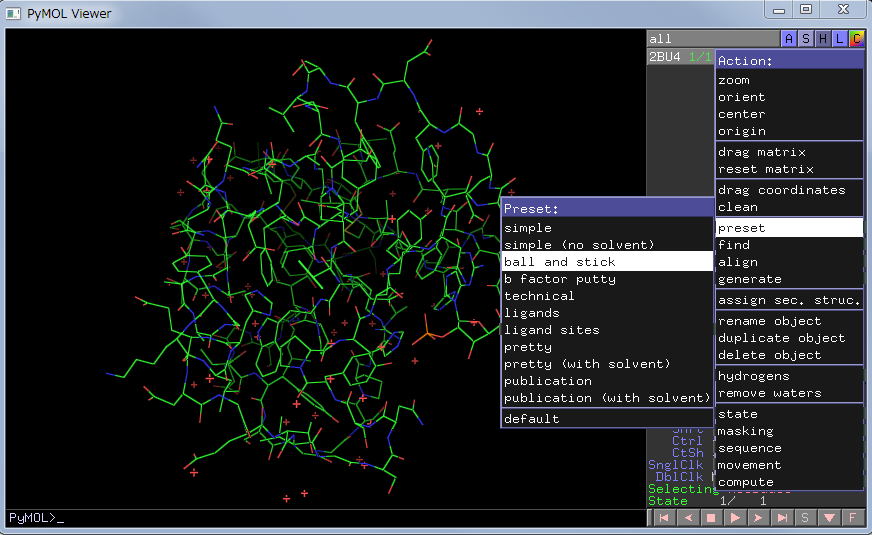Open the H (Hide) menu for all
Viewport: 872px width, 535px height.
[x=823, y=39]
